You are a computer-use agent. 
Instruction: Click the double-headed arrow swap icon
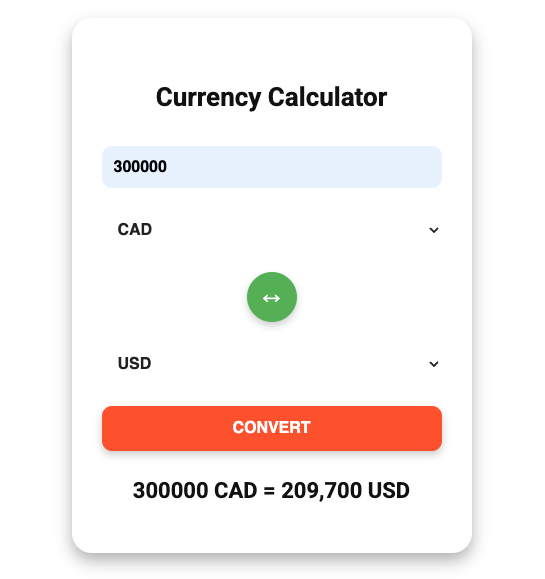tap(271, 298)
